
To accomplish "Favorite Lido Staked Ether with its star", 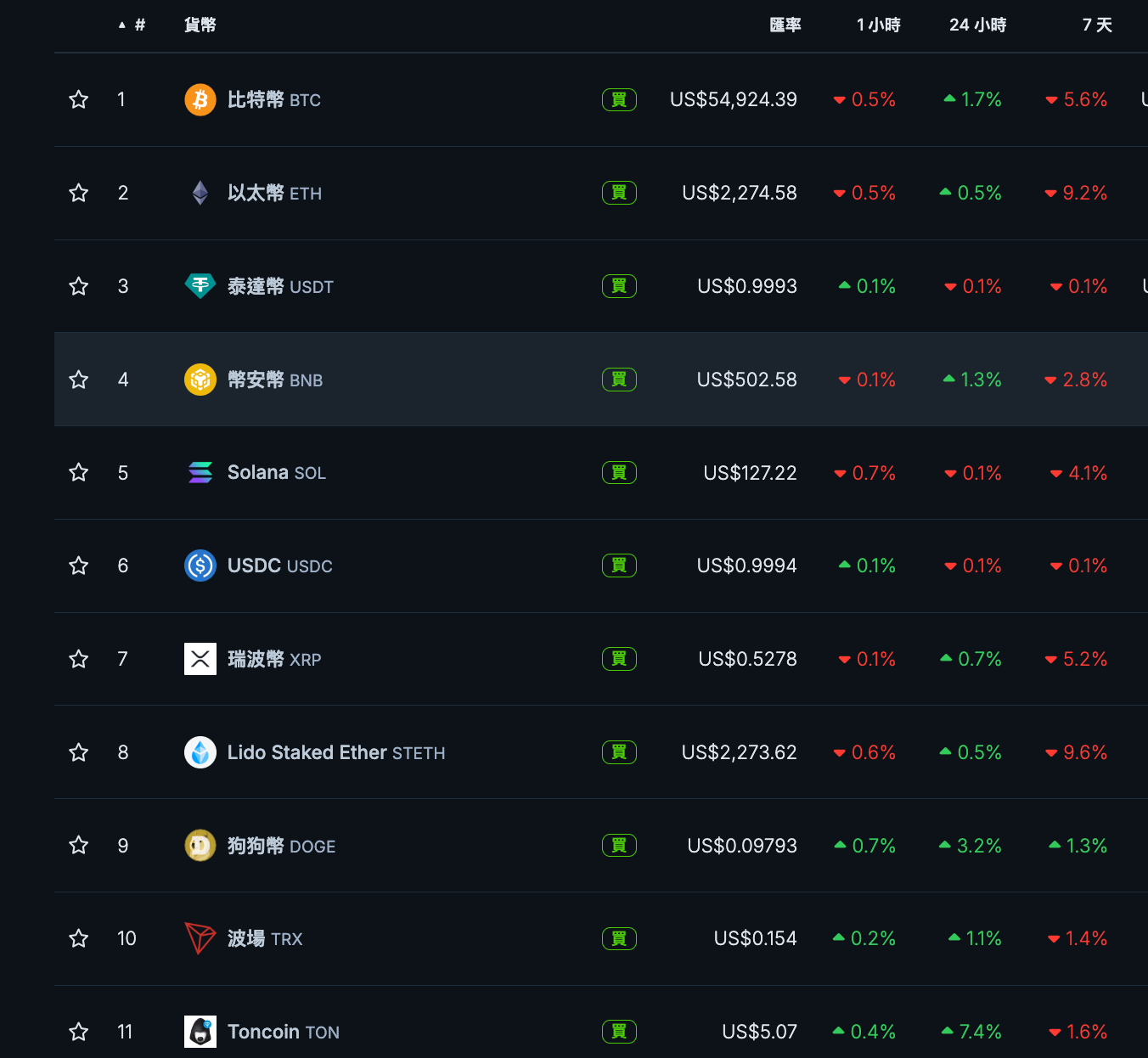I will [79, 752].
